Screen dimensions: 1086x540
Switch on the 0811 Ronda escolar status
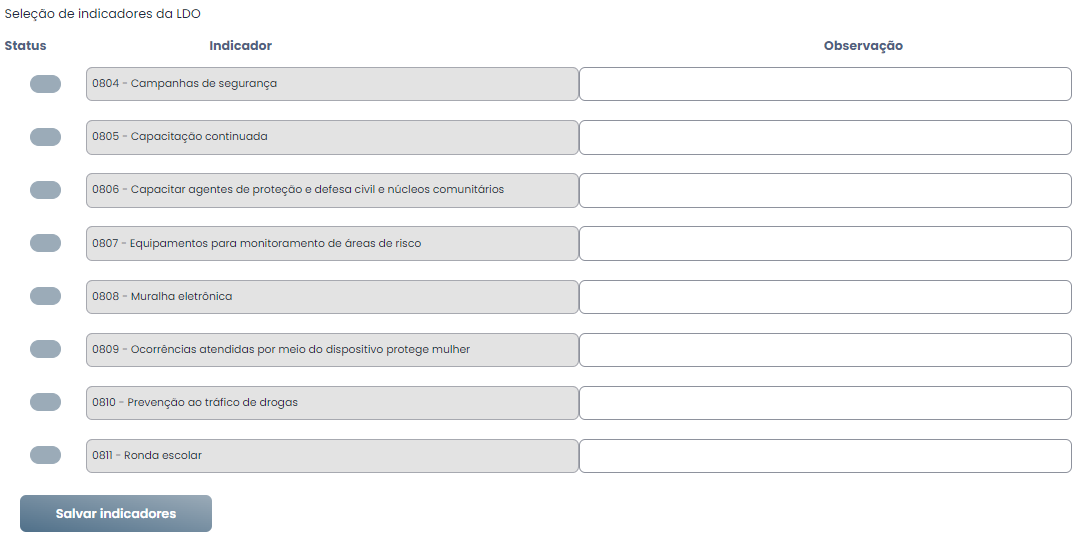point(45,456)
